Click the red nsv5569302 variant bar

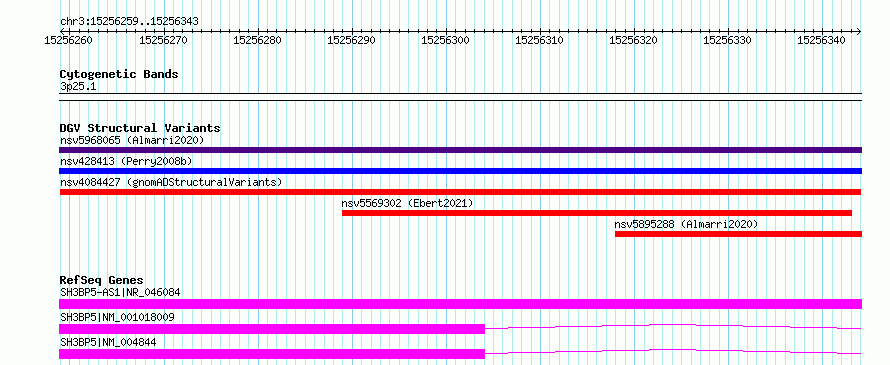click(597, 213)
